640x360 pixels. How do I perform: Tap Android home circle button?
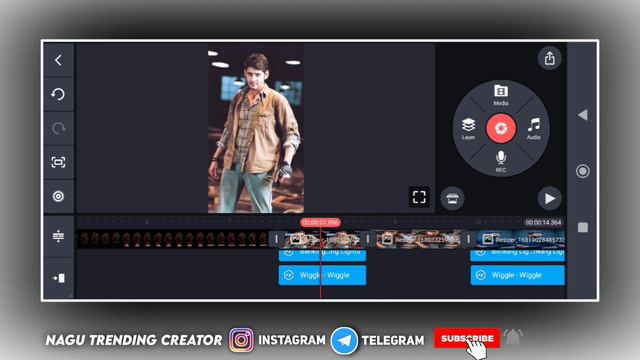click(x=583, y=171)
